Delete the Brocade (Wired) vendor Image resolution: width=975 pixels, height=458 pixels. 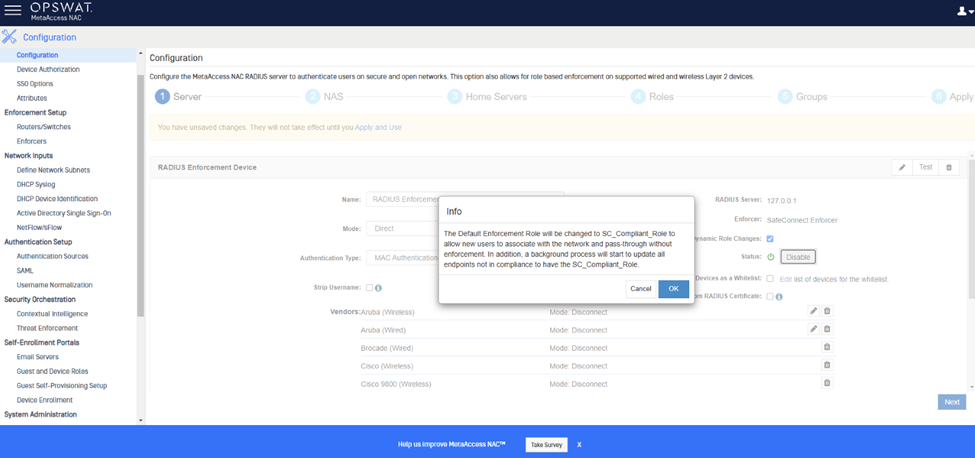point(827,347)
